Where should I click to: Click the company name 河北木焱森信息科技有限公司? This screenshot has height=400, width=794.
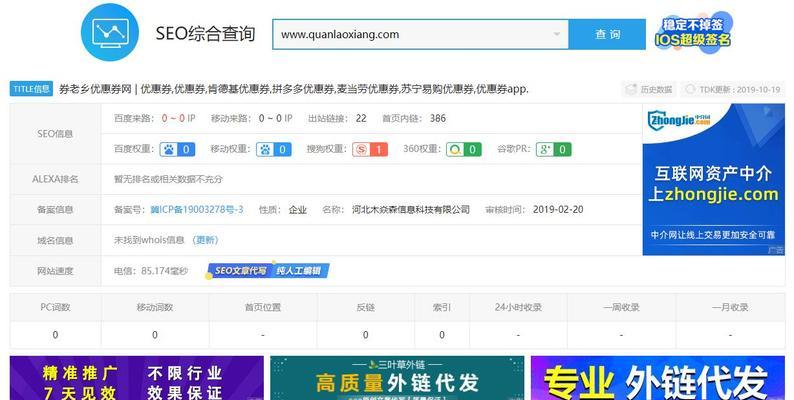tap(411, 210)
